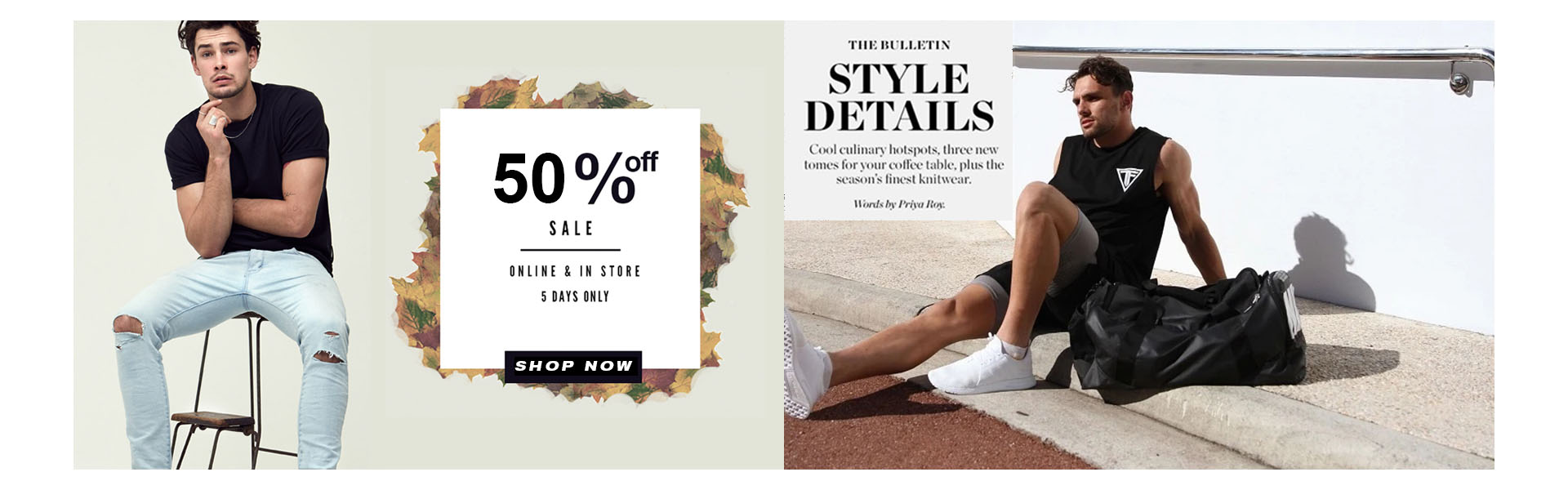Click the 50% off headline text
Viewport: 1568px width, 490px height.
[x=575, y=177]
